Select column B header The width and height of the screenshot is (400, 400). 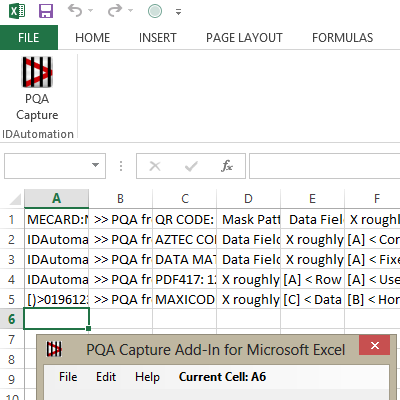point(120,199)
